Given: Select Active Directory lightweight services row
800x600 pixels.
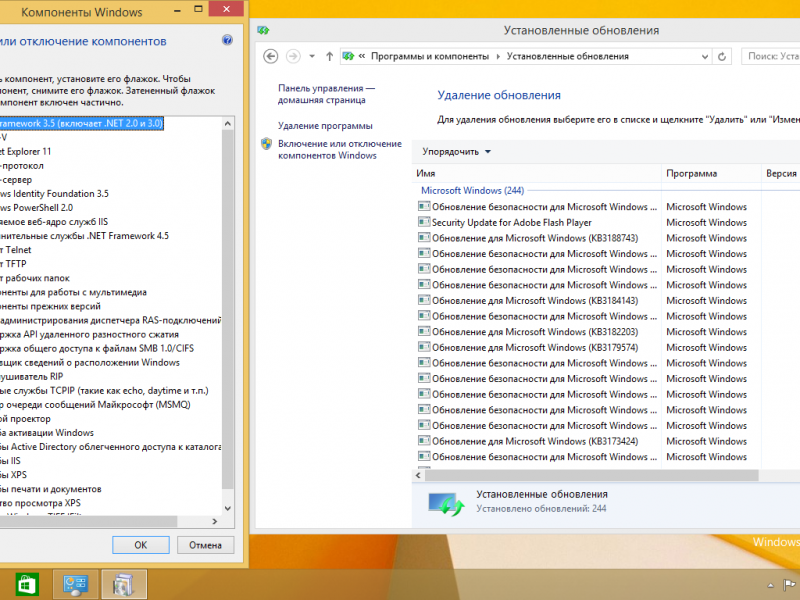Looking at the screenshot, I should click(x=111, y=446).
